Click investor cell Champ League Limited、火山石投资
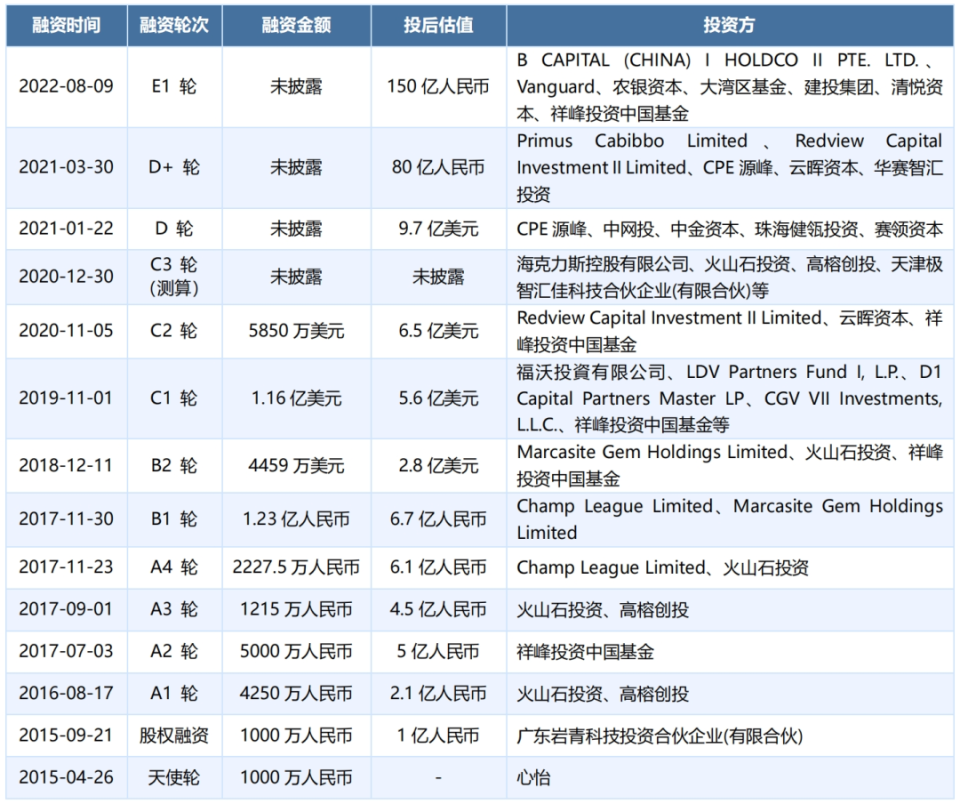Image resolution: width=960 pixels, height=804 pixels. click(730, 568)
